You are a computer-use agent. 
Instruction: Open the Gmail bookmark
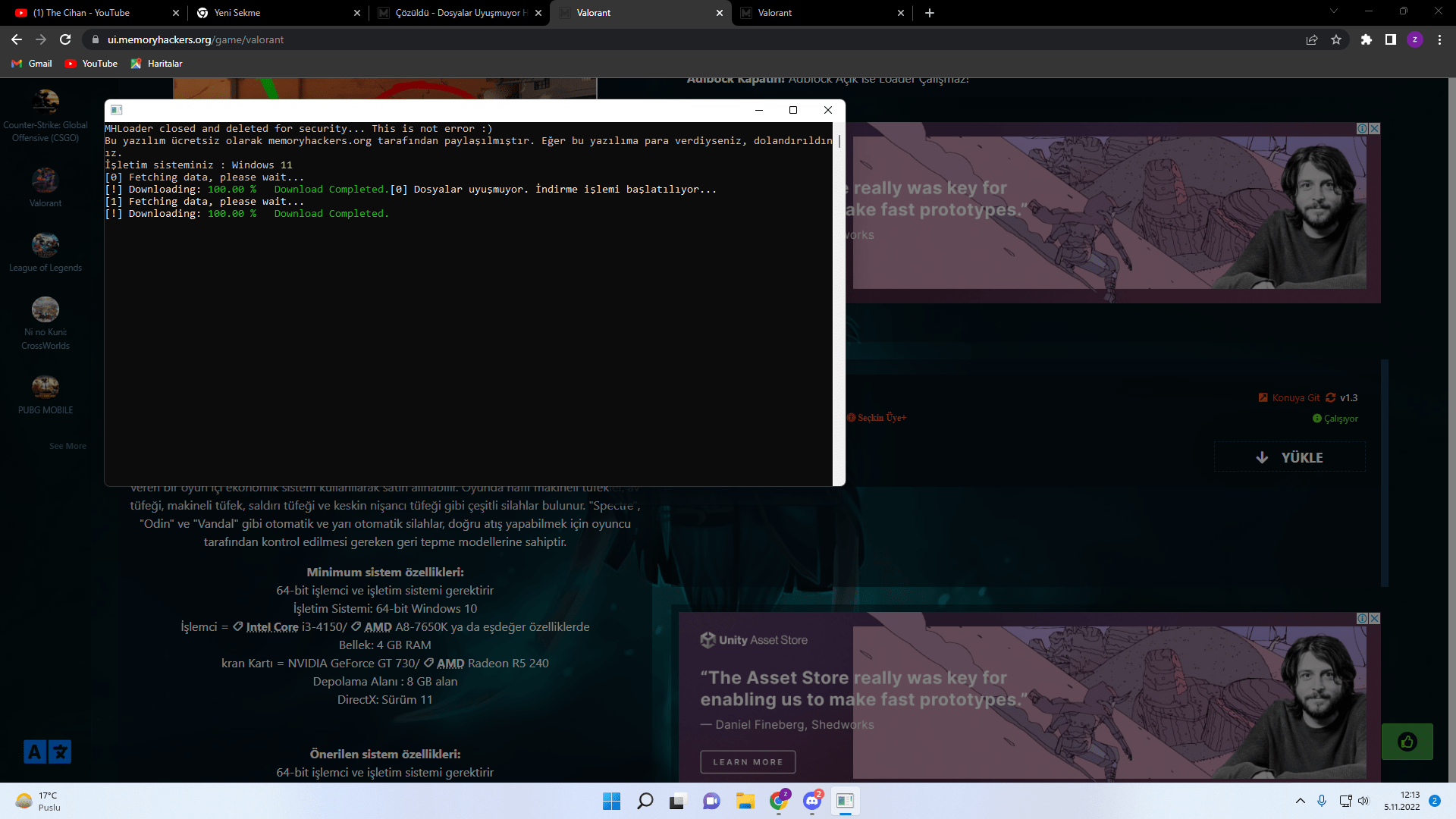click(32, 64)
